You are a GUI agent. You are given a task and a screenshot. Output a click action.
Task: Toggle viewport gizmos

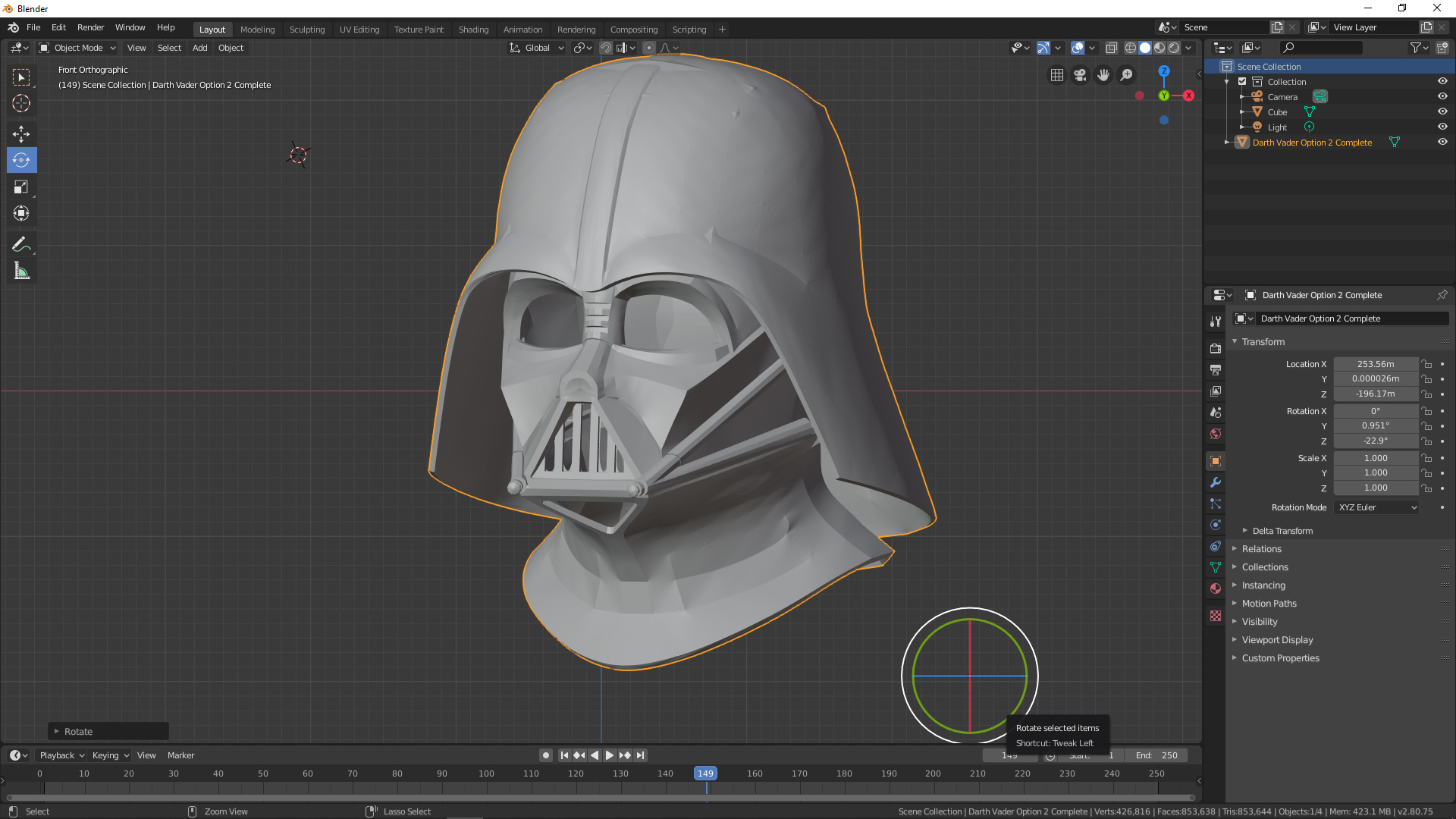click(x=1043, y=48)
